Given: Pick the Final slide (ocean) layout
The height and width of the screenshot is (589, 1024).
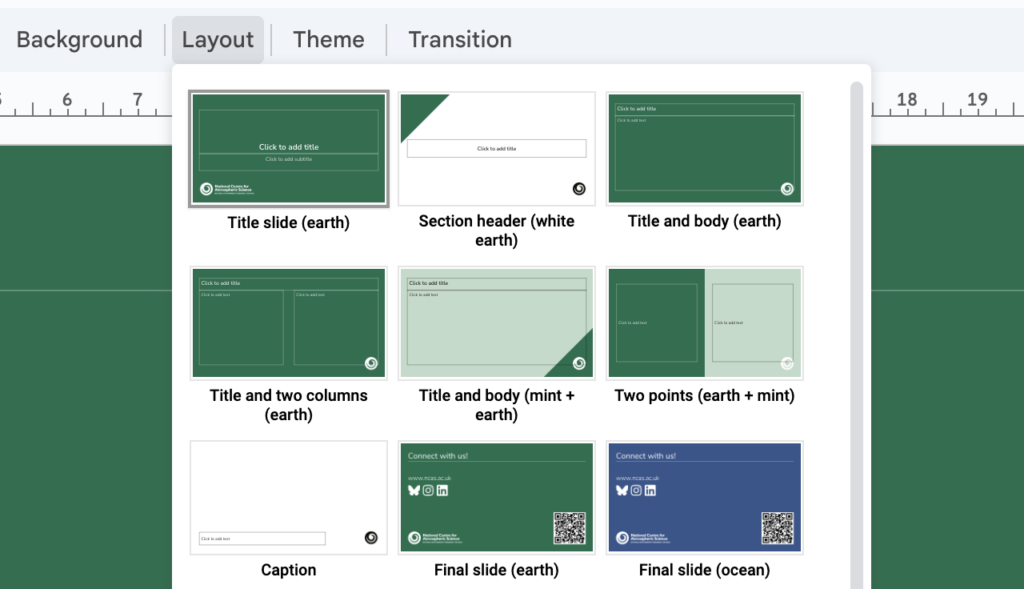Looking at the screenshot, I should coord(705,498).
